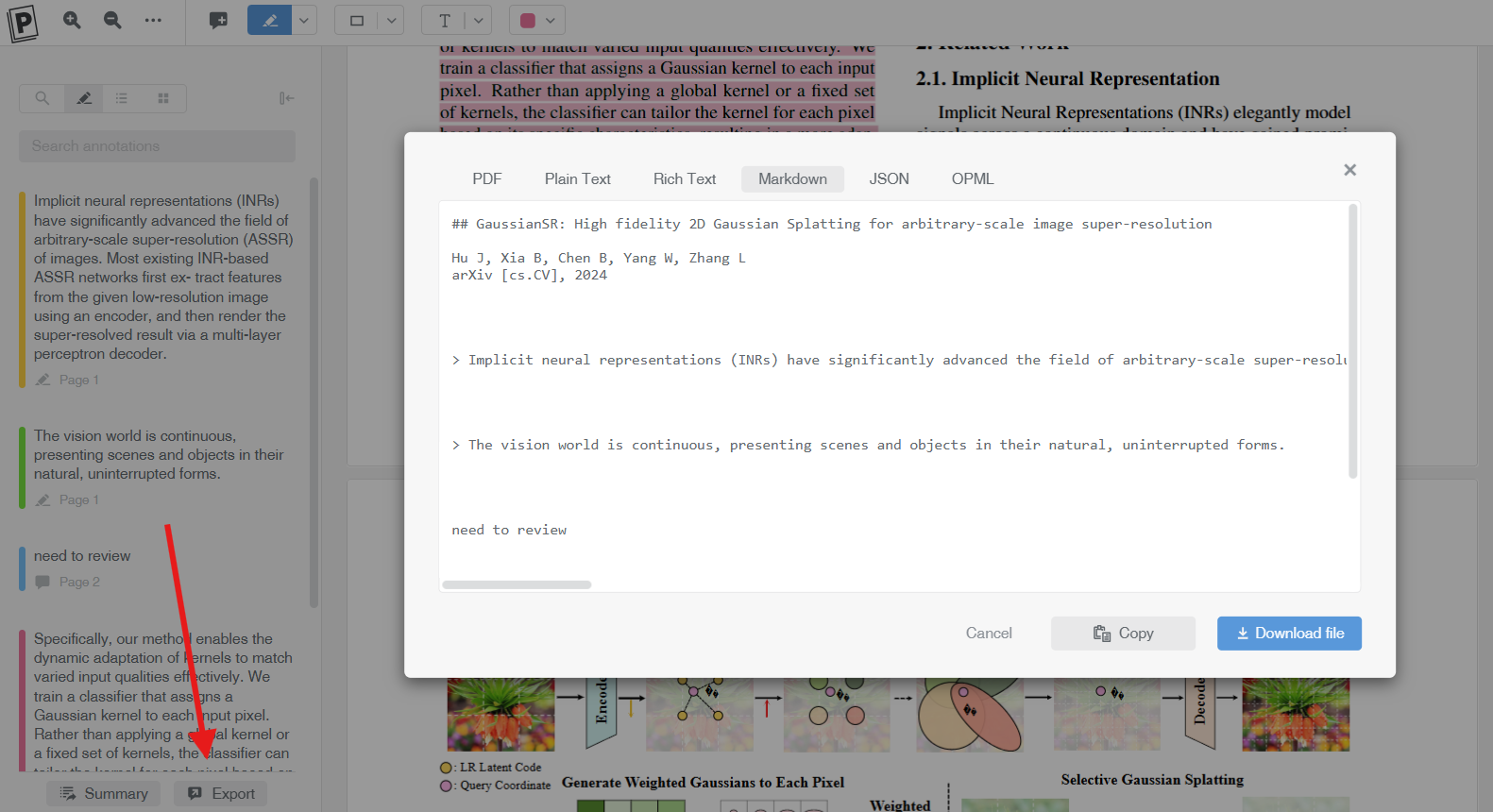
Task: Expand the text tool dropdown arrow
Action: 479,20
